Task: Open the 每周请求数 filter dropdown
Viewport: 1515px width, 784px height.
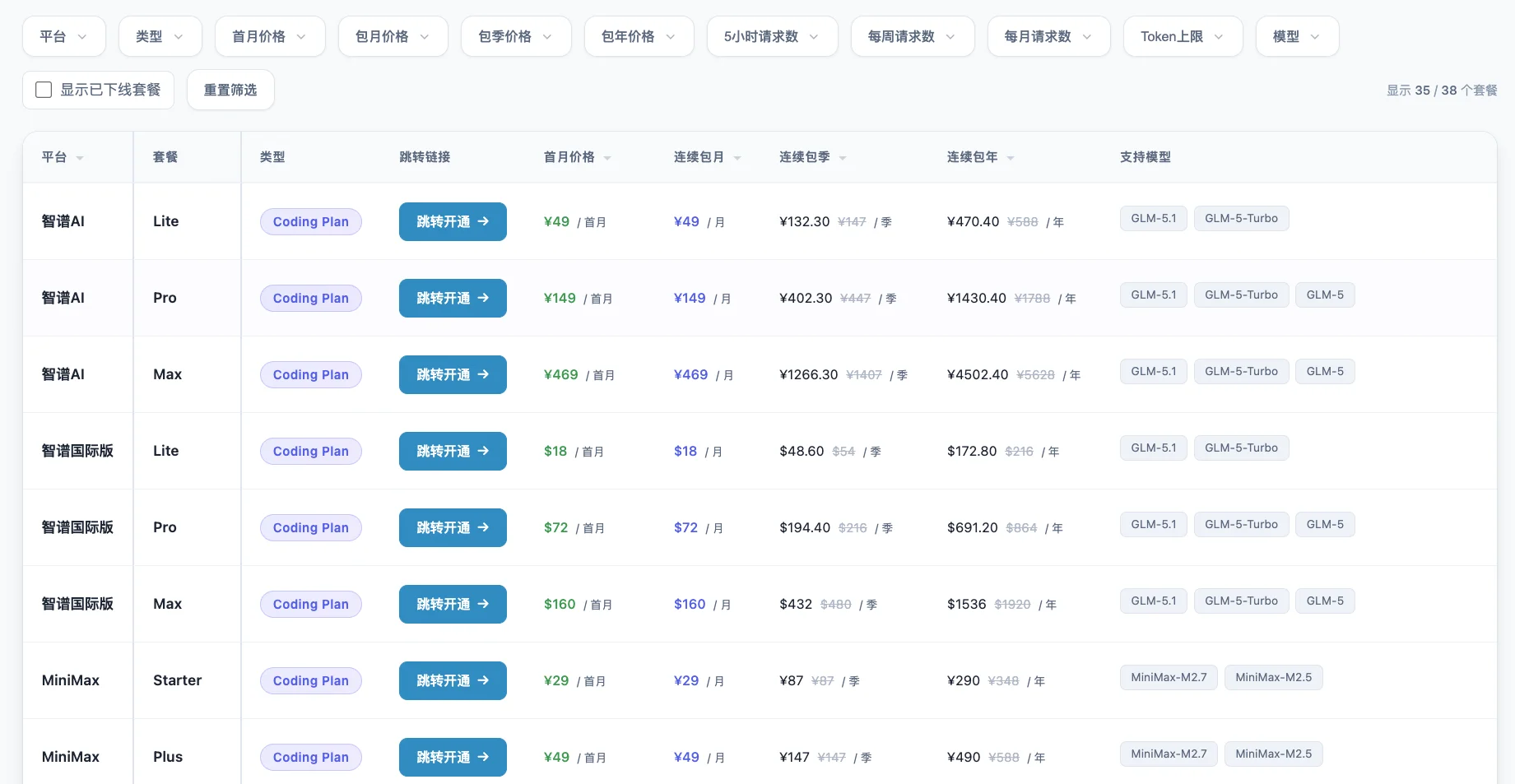Action: [913, 36]
